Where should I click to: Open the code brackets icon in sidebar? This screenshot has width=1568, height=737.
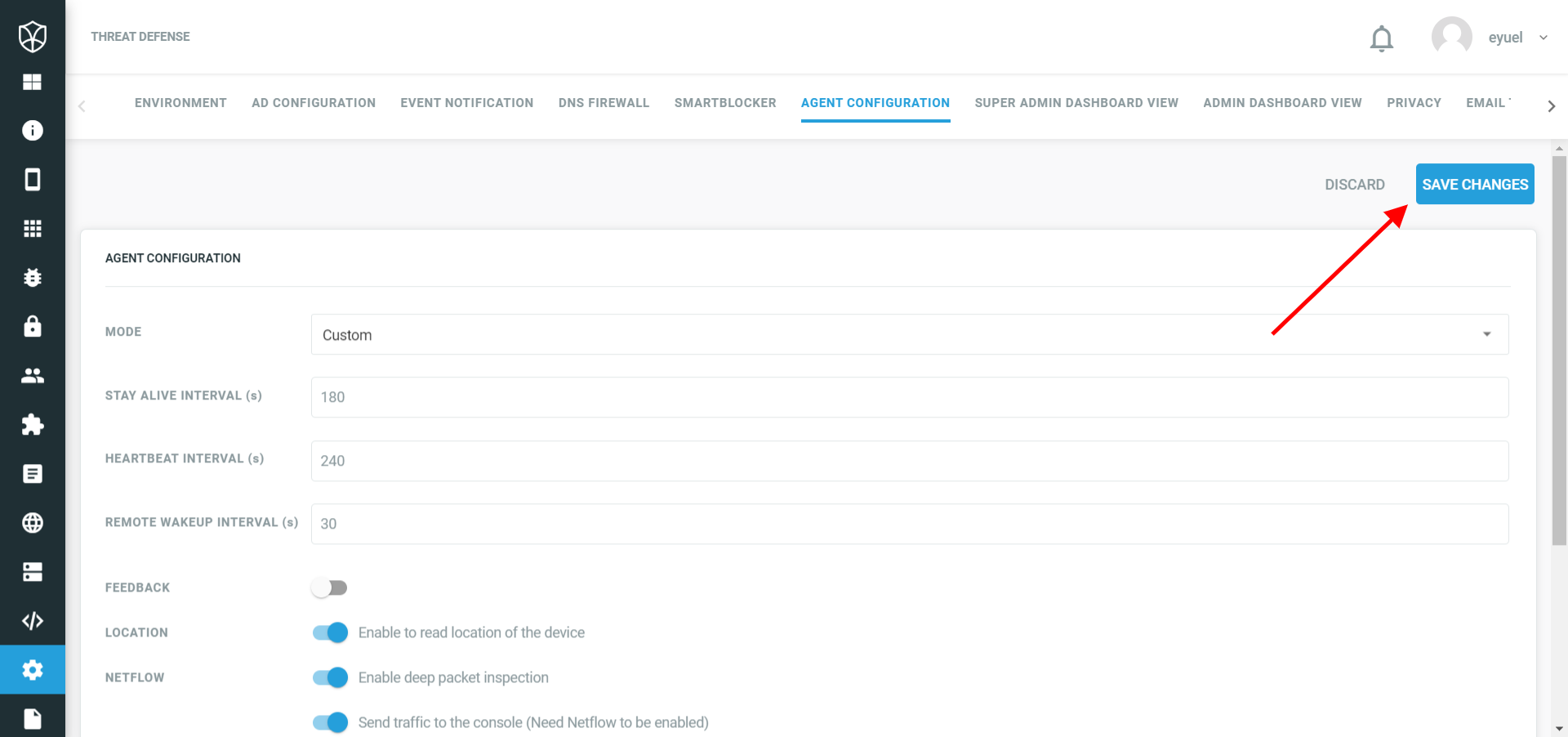pyautogui.click(x=33, y=621)
